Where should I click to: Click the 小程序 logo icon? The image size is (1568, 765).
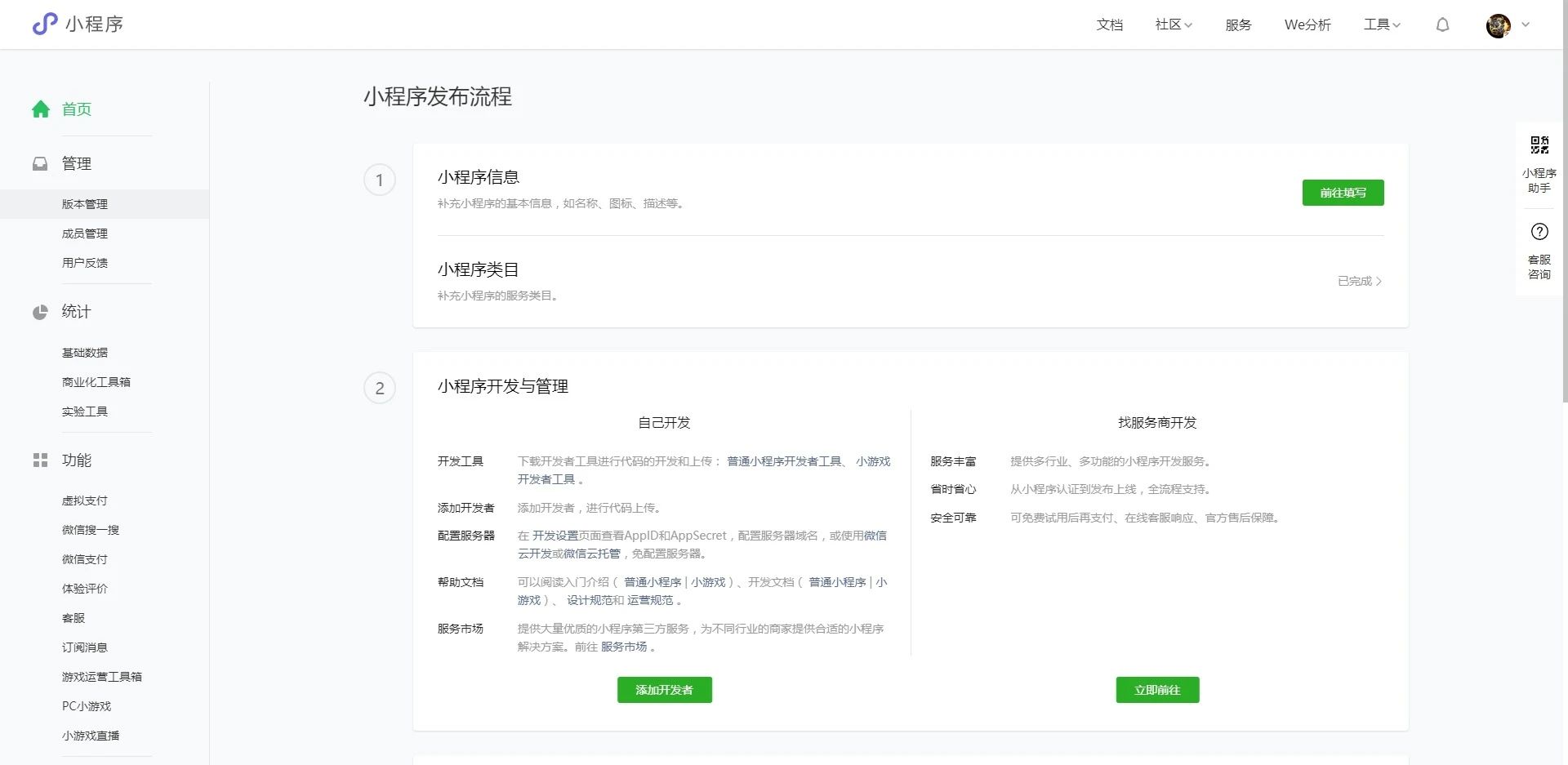(x=45, y=24)
